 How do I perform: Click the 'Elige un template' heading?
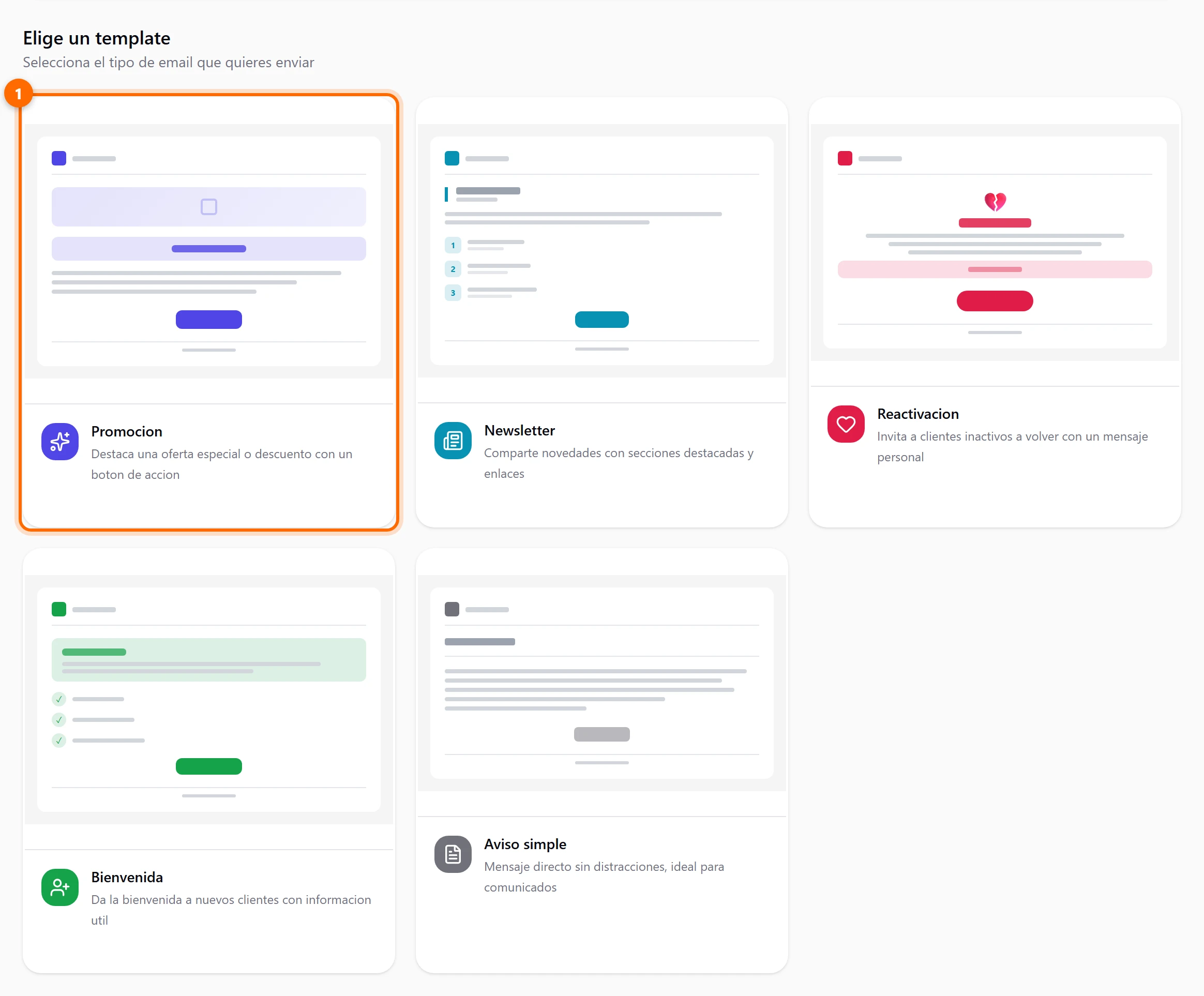[x=96, y=38]
